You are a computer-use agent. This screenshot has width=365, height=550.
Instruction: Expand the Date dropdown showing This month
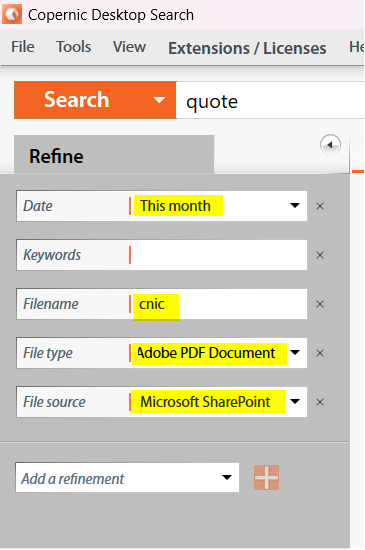(295, 206)
